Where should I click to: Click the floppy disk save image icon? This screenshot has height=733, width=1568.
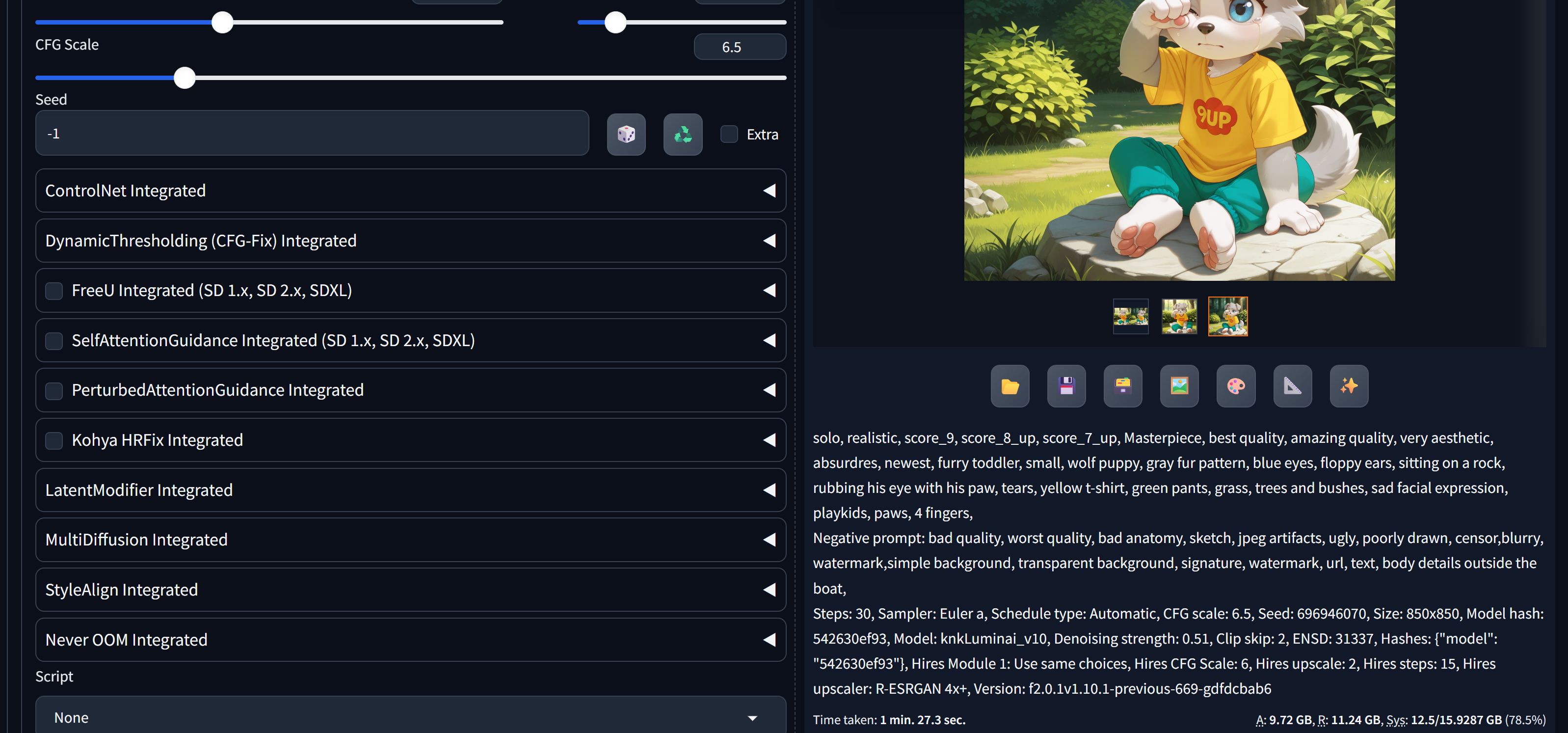pyautogui.click(x=1066, y=386)
